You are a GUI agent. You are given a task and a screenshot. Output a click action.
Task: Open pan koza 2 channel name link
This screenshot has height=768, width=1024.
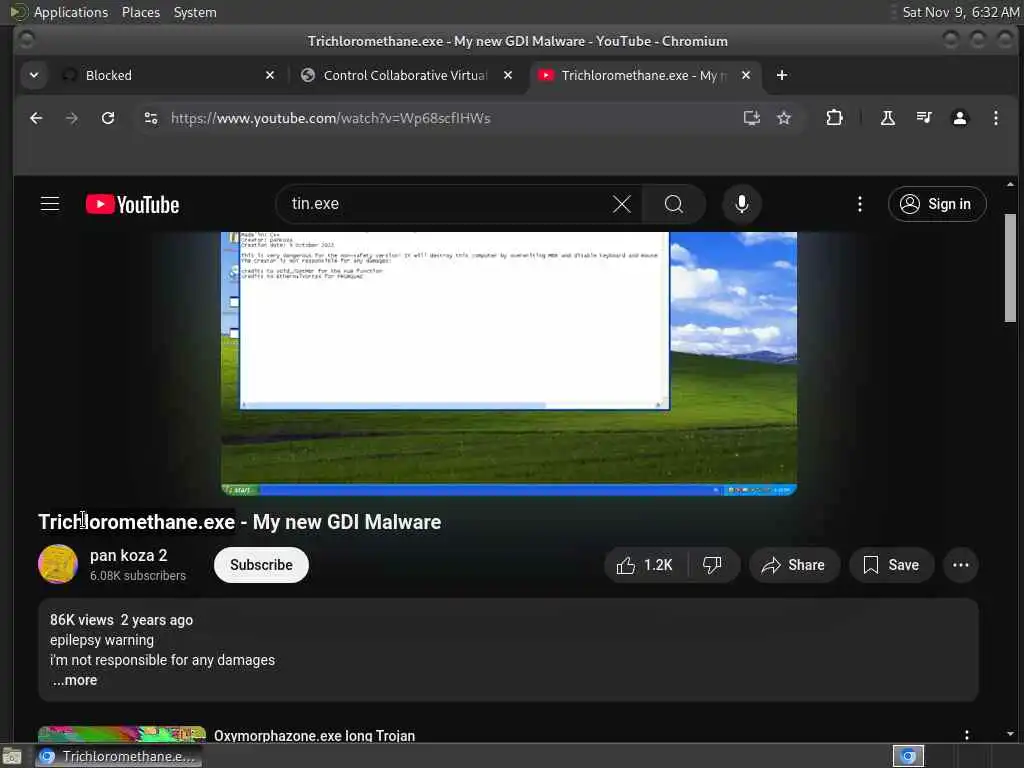tap(129, 555)
